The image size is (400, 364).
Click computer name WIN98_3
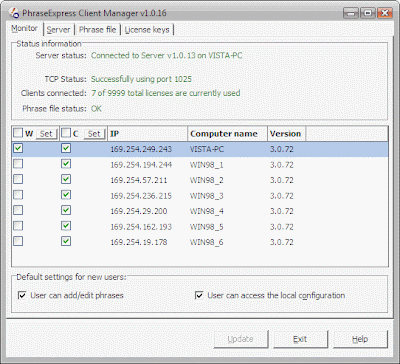click(207, 196)
